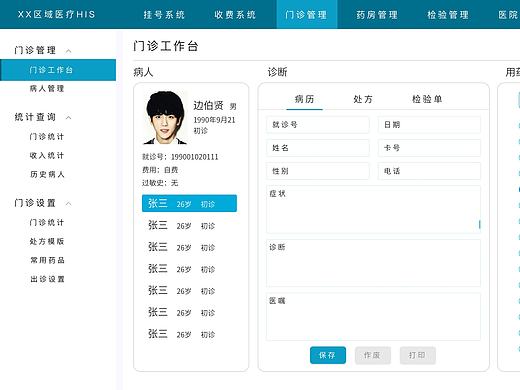Click the 保存 button
This screenshot has width=520, height=390.
(x=328, y=355)
